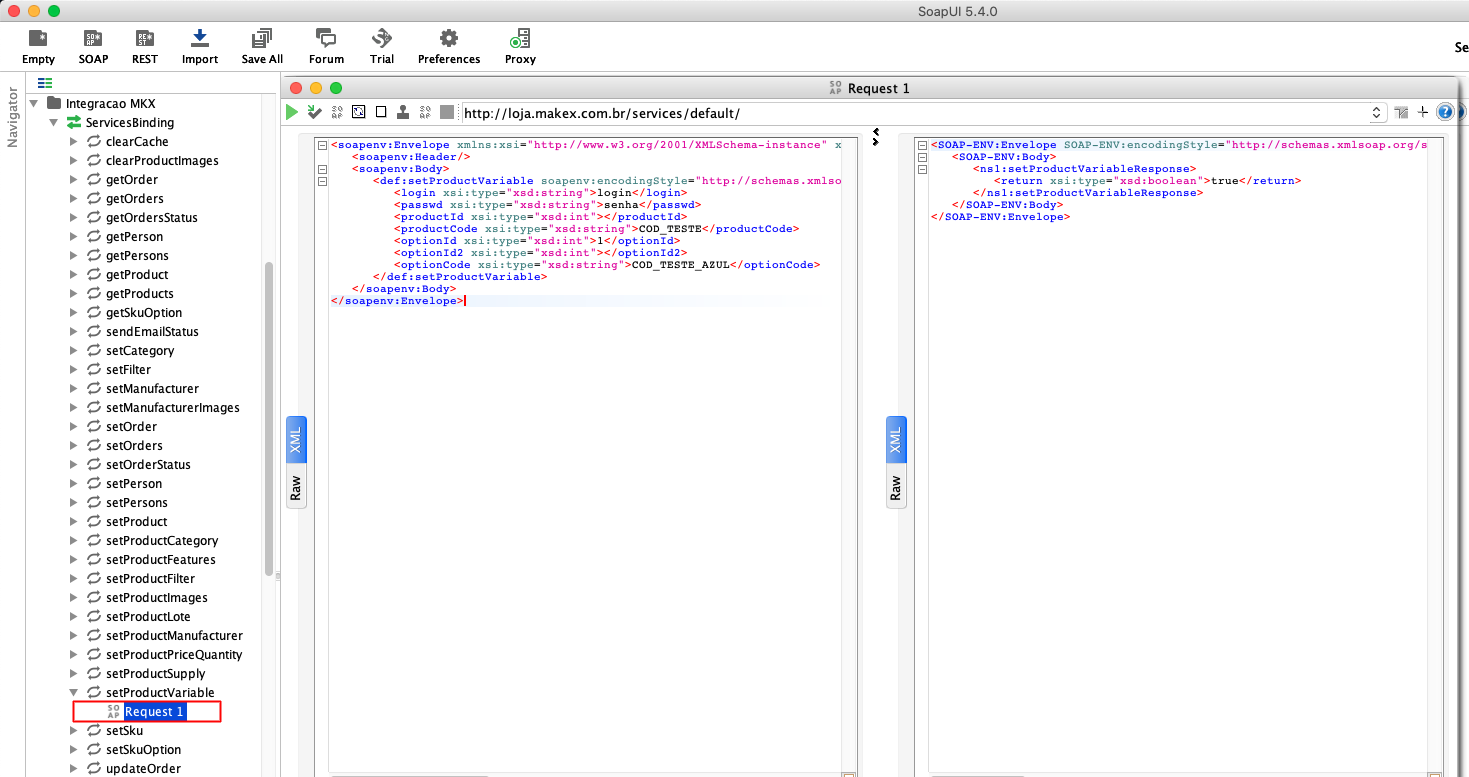Submit the request with the green play button
This screenshot has width=1469, height=777.
click(x=292, y=112)
